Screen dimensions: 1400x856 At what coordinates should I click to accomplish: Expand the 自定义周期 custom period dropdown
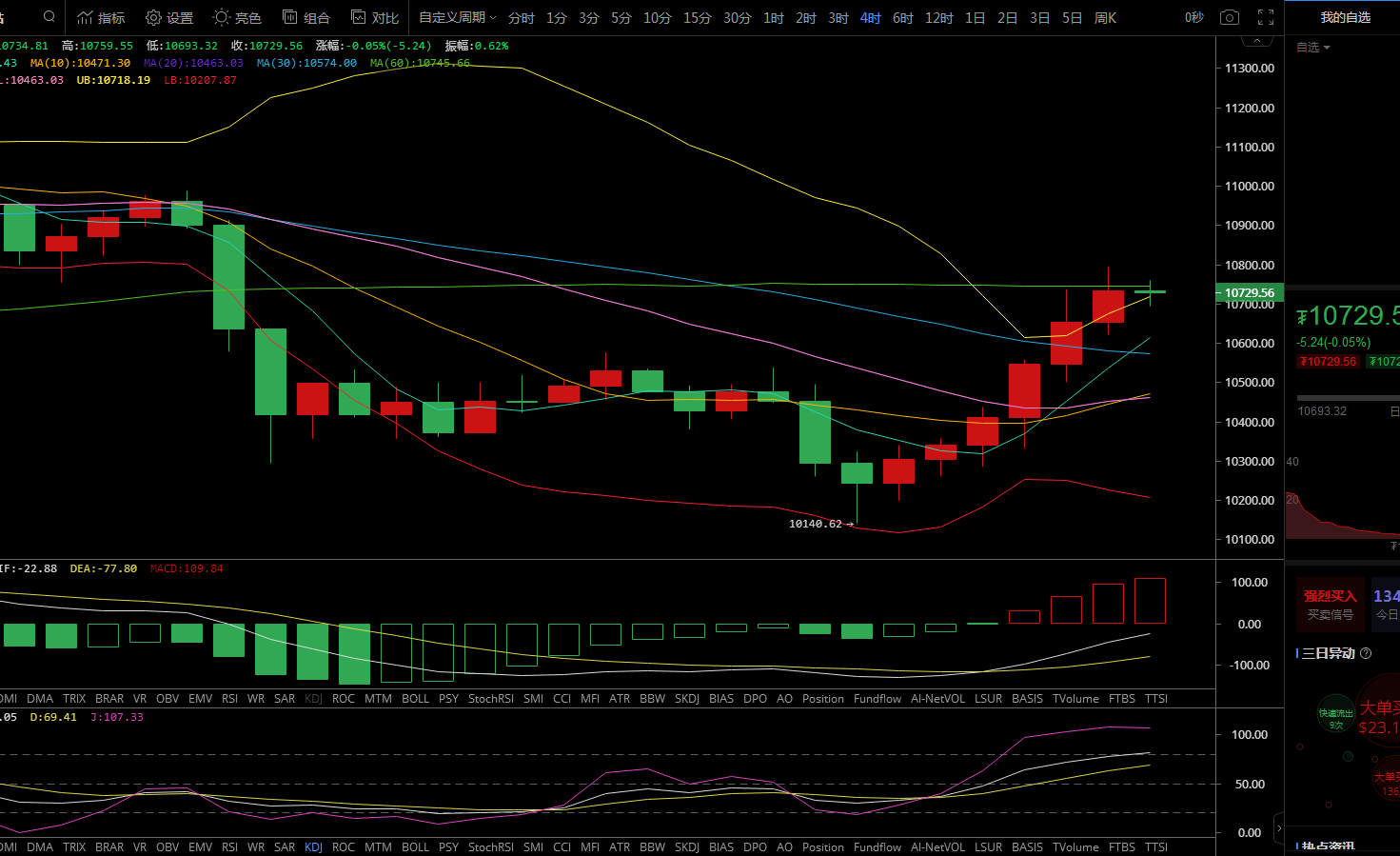coord(458,17)
